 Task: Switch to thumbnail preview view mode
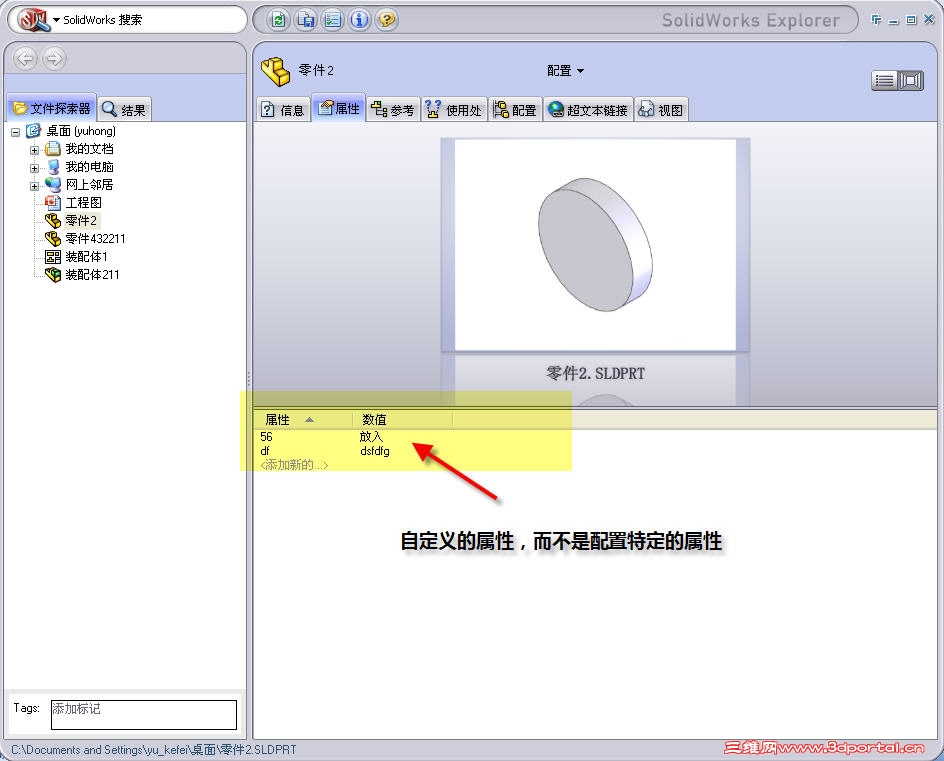click(x=911, y=80)
